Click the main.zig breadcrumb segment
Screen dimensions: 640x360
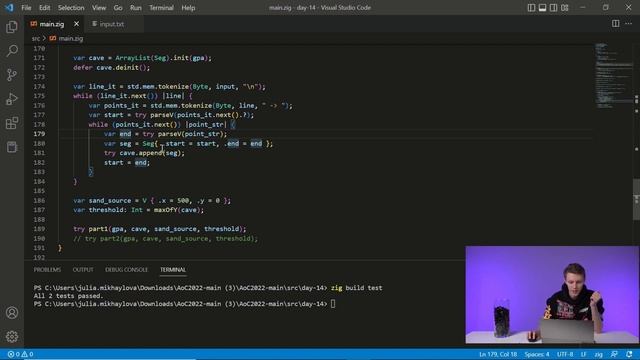point(71,38)
